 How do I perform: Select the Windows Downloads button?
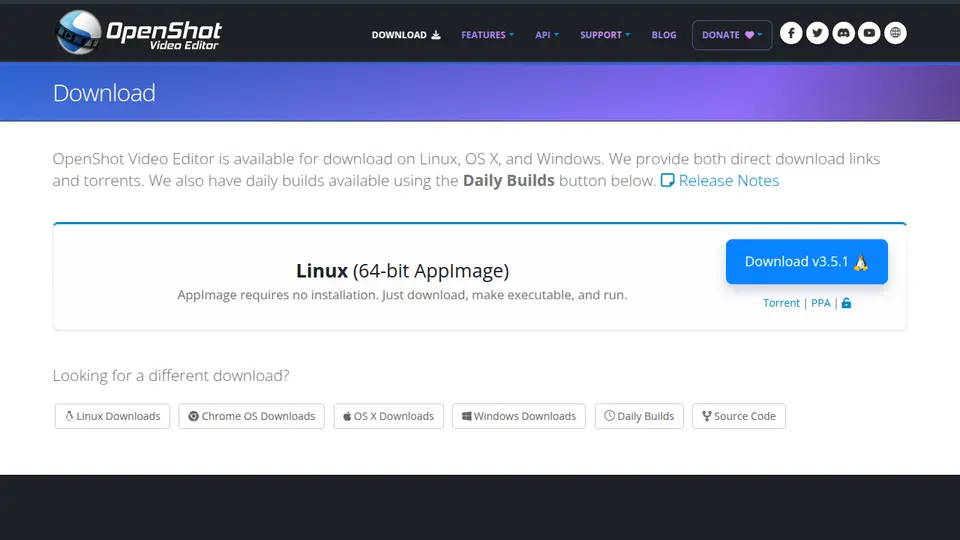click(x=519, y=416)
